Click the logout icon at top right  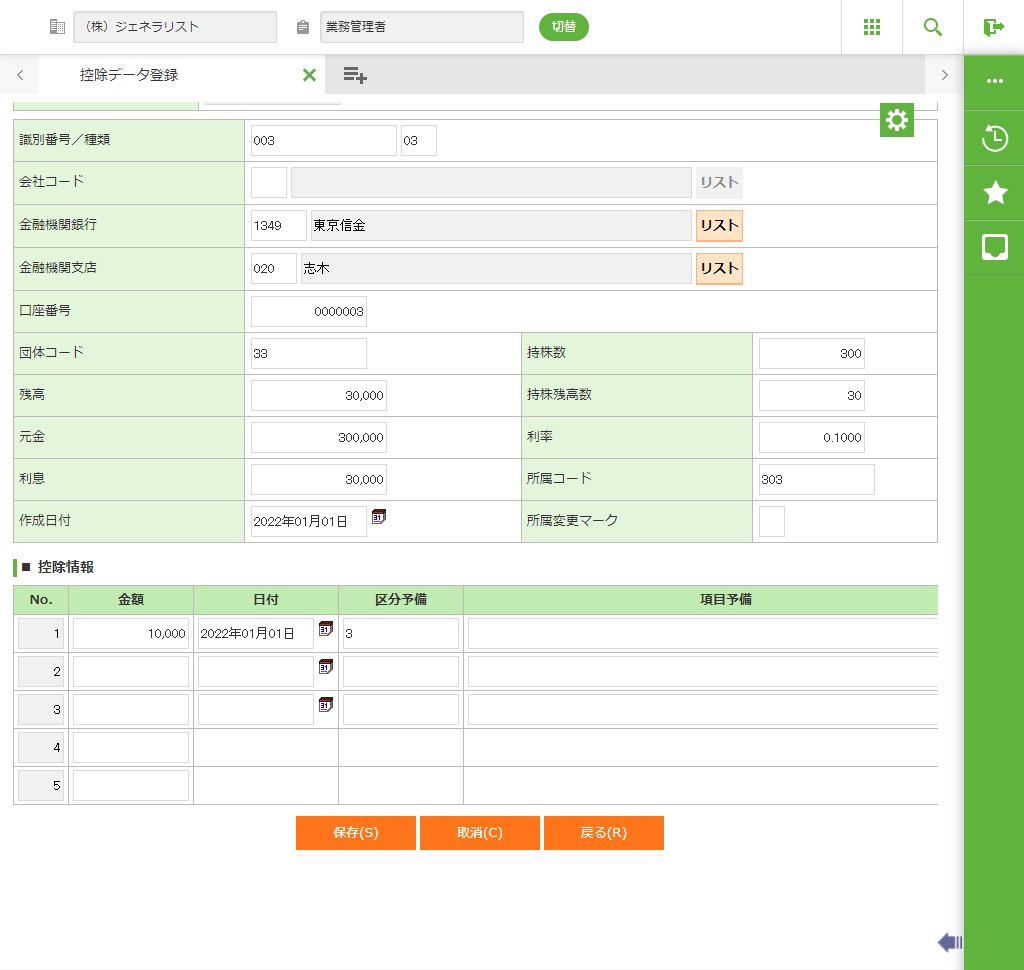993,27
